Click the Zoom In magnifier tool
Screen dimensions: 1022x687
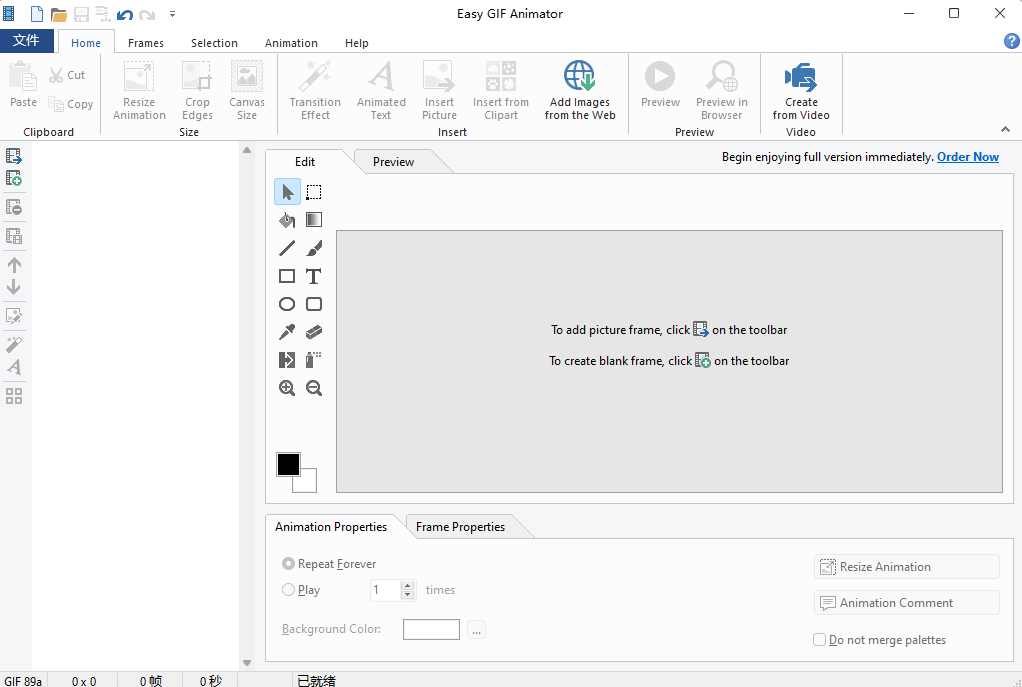287,388
